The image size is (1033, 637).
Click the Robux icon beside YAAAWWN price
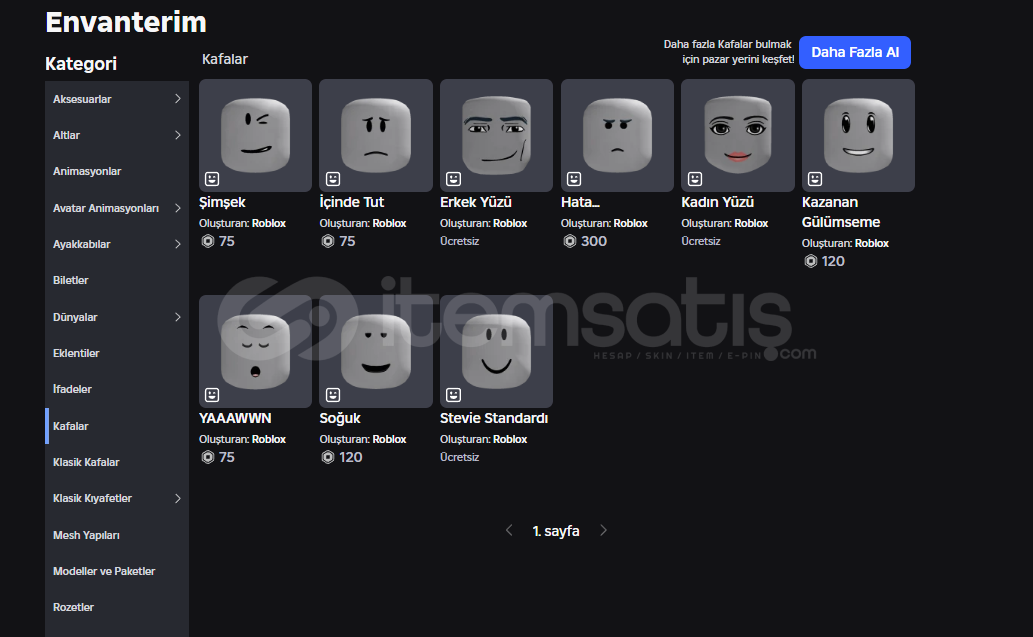(208, 457)
